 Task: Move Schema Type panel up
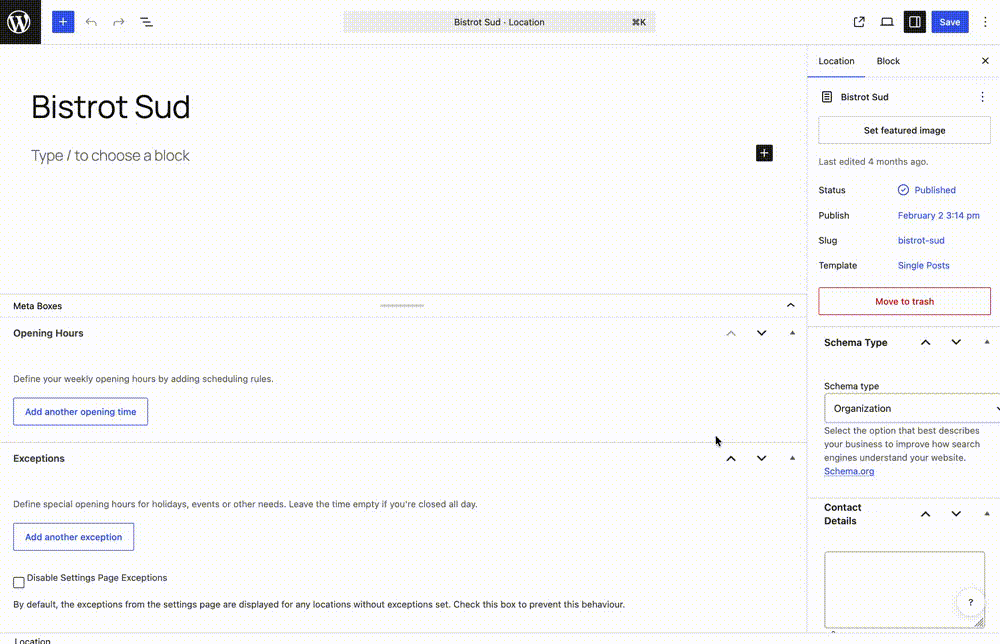925,342
